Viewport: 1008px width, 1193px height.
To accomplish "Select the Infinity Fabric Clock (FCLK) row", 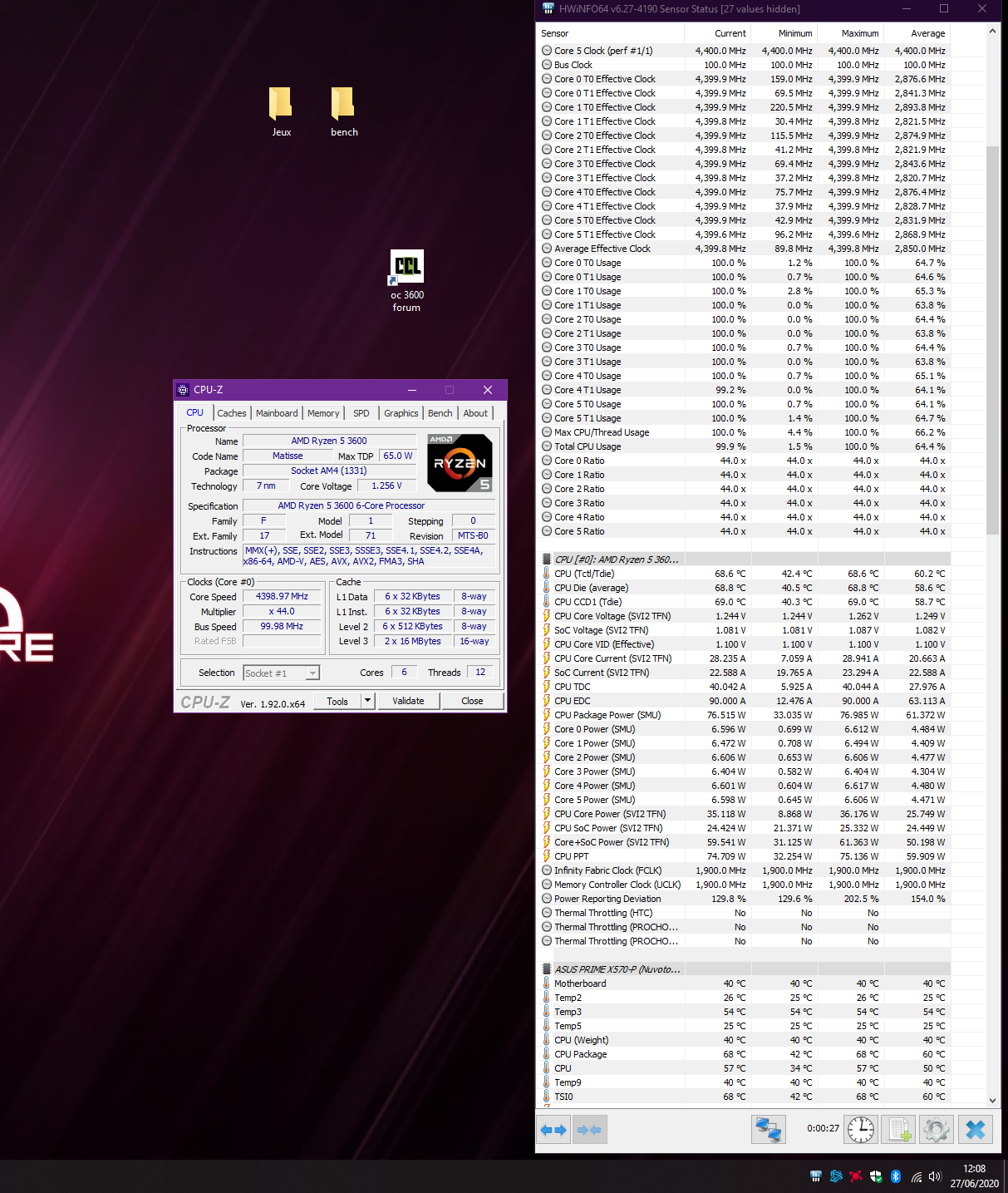I will pos(744,870).
